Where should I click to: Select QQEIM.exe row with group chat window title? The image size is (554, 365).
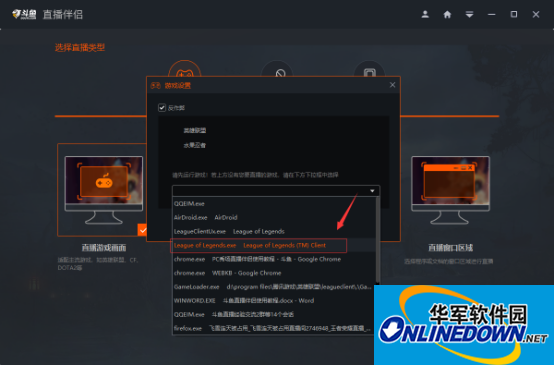click(x=274, y=314)
